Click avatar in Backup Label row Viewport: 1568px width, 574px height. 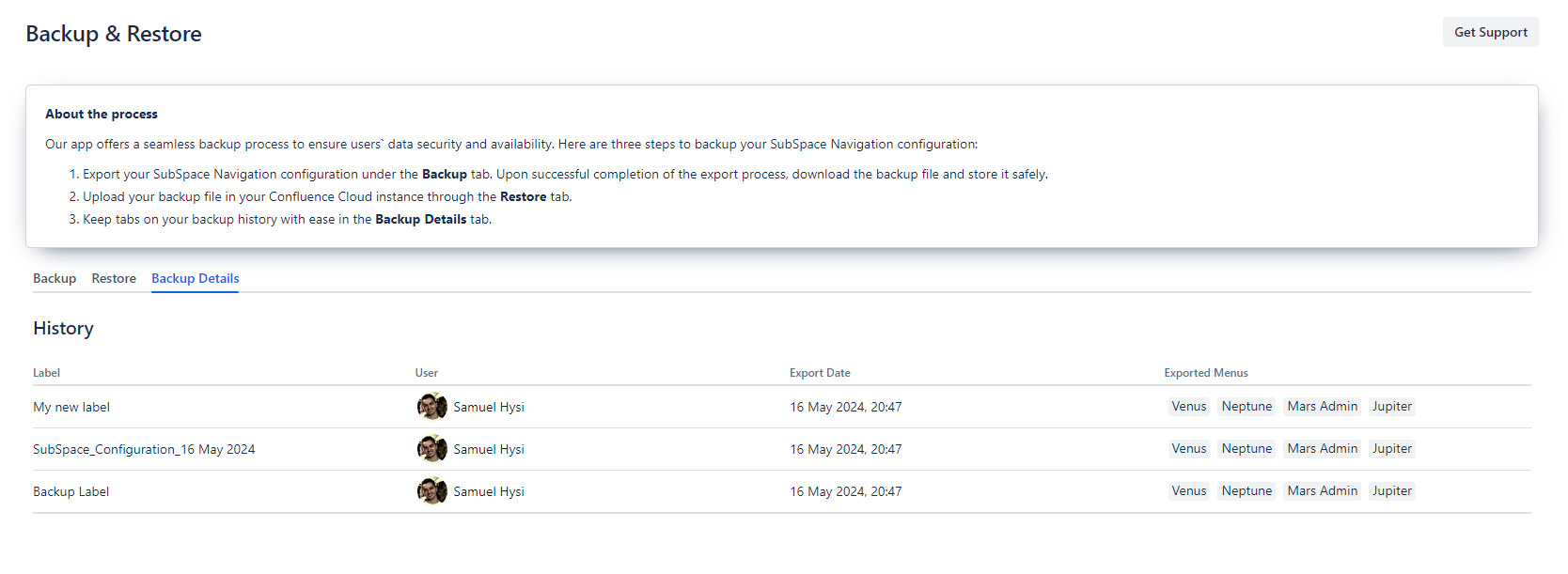point(431,491)
